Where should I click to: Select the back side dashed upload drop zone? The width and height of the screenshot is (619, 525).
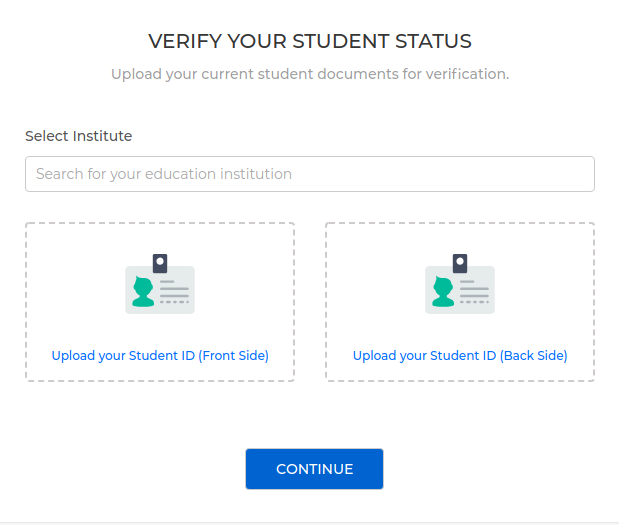(x=460, y=302)
